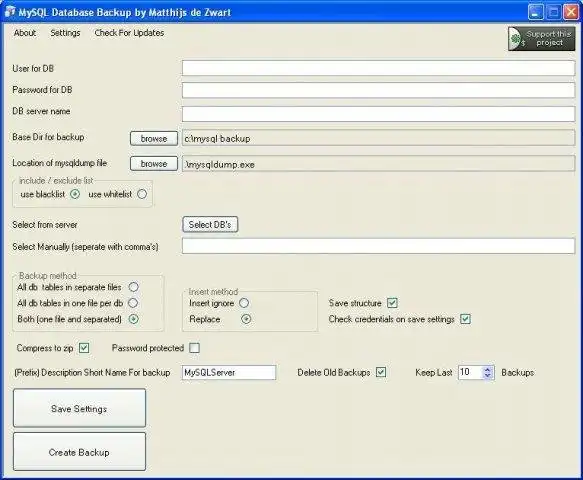Screen dimensions: 583x480
Task: Select Replace insert method
Action: click(x=246, y=319)
